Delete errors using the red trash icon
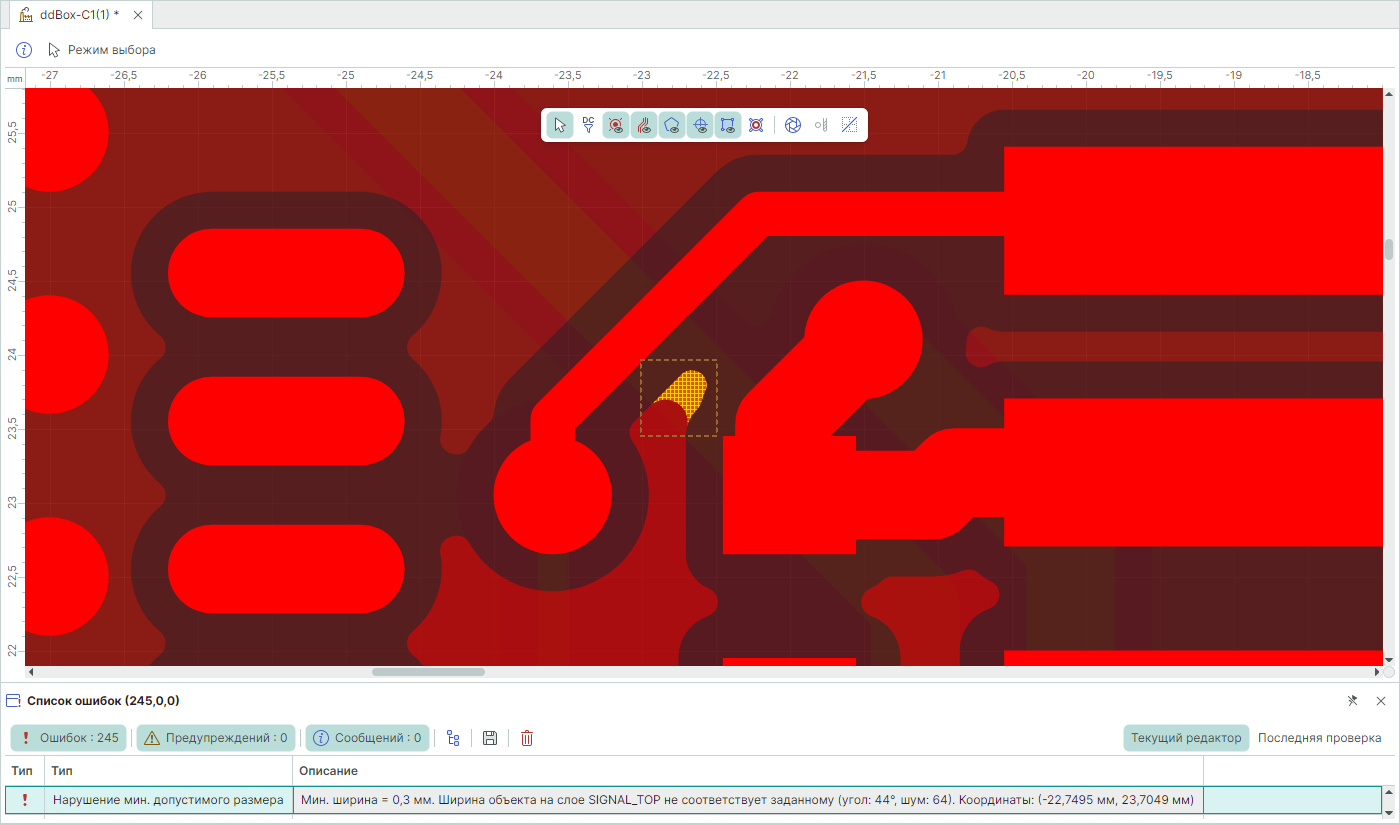The height and width of the screenshot is (825, 1400). tap(527, 738)
